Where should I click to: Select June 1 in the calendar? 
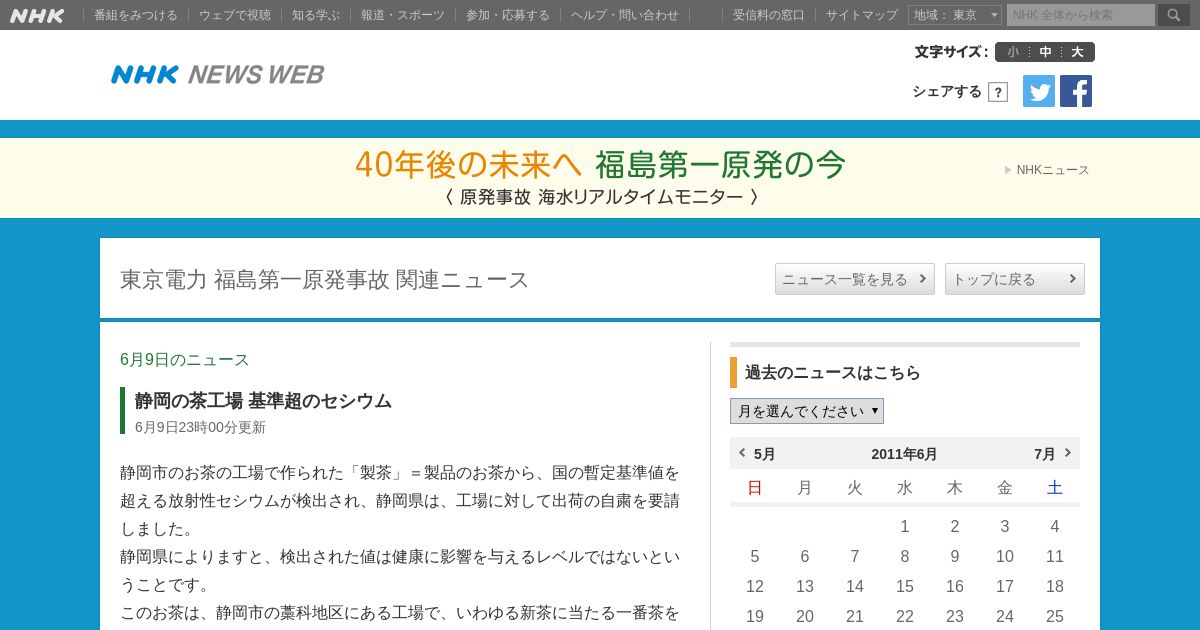(905, 527)
